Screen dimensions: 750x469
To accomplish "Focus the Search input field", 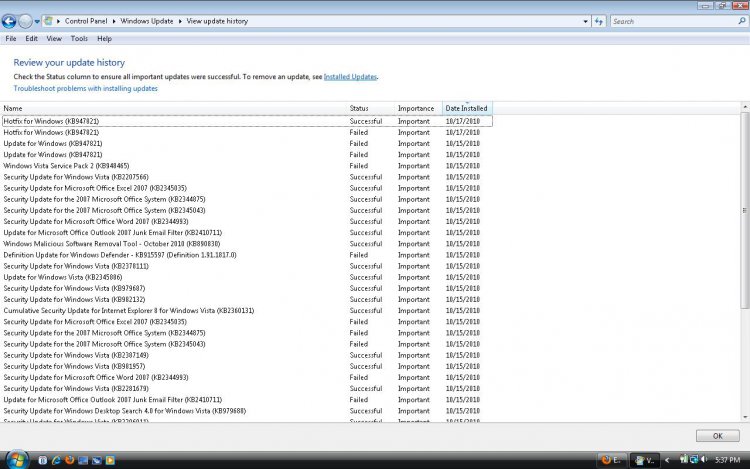I will coord(673,22).
